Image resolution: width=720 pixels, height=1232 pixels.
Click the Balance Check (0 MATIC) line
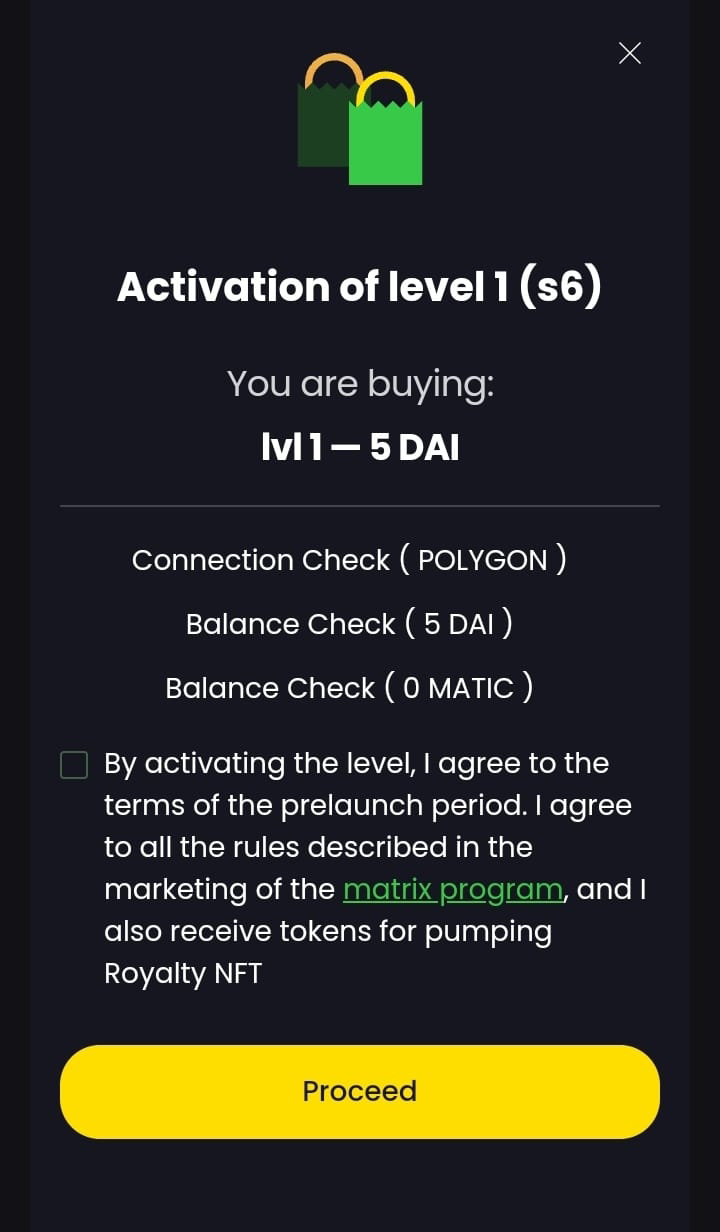click(349, 687)
